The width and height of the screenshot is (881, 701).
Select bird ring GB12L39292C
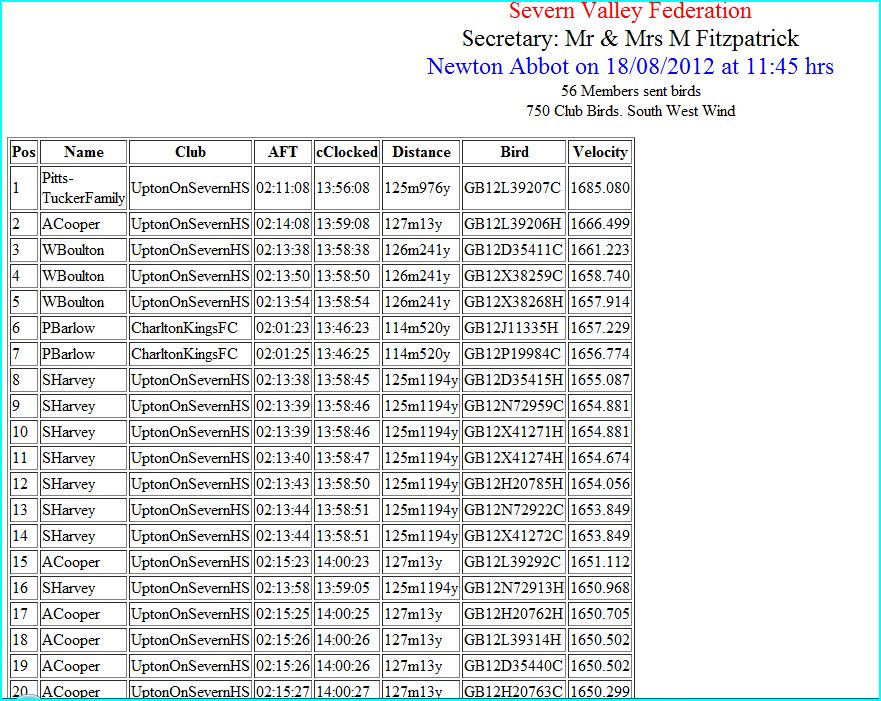(x=512, y=562)
